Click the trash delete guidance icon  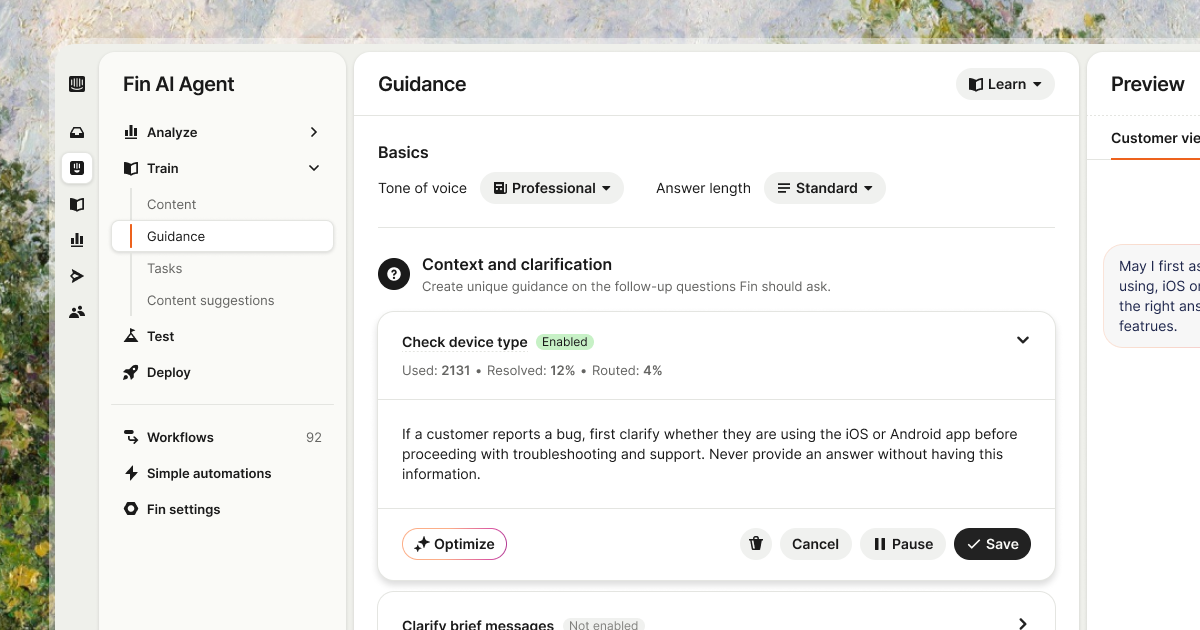756,544
